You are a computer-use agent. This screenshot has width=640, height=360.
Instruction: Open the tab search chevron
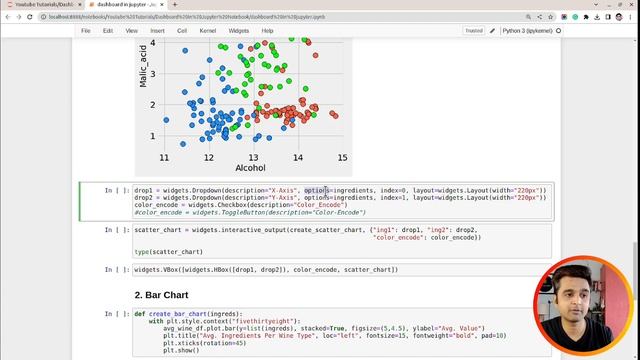596,4
